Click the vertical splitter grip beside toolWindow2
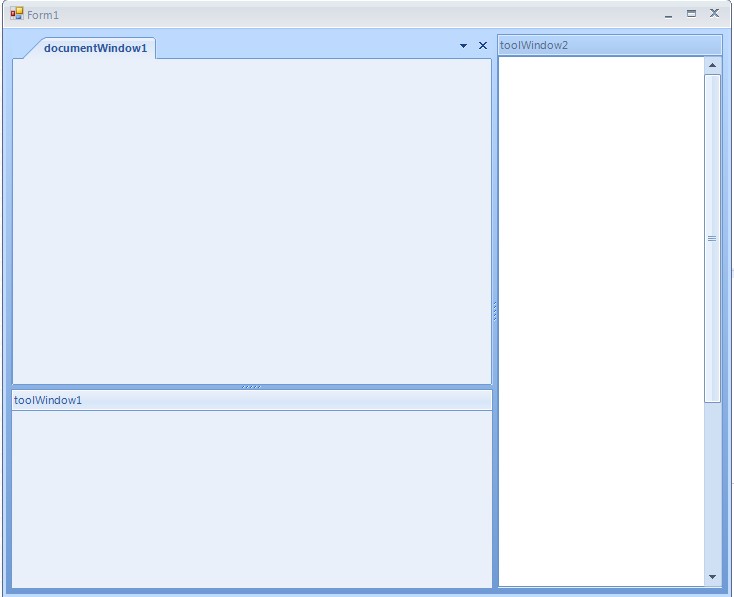Image resolution: width=734 pixels, height=597 pixels. click(495, 311)
